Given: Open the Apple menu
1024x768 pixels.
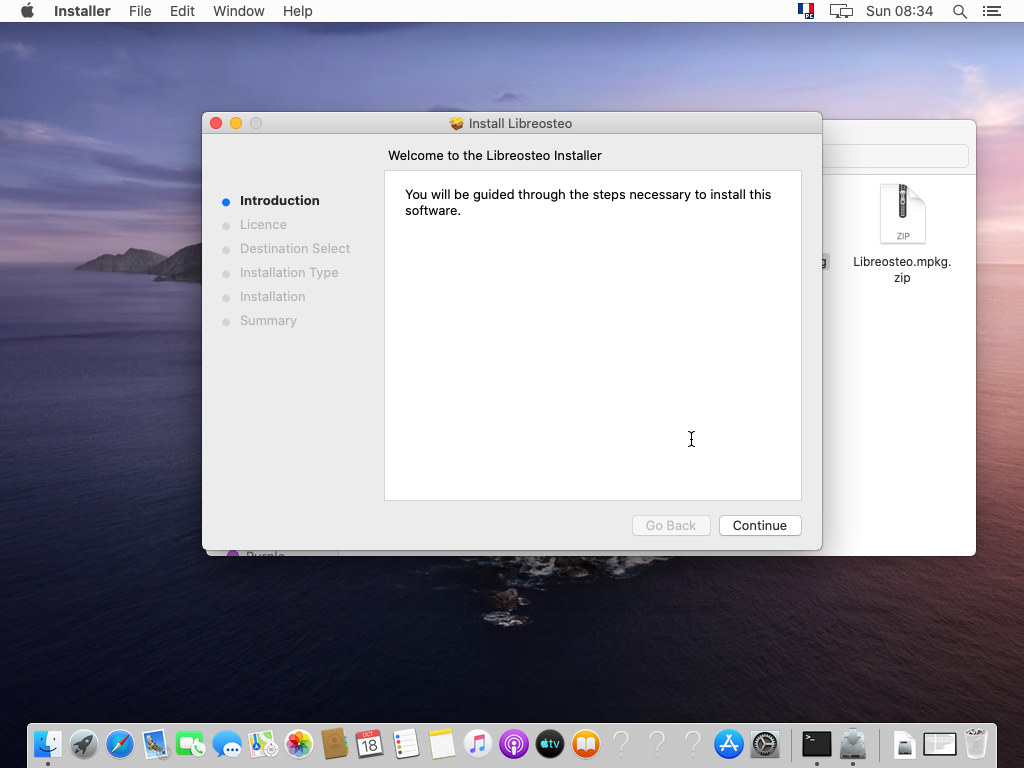Looking at the screenshot, I should point(27,11).
